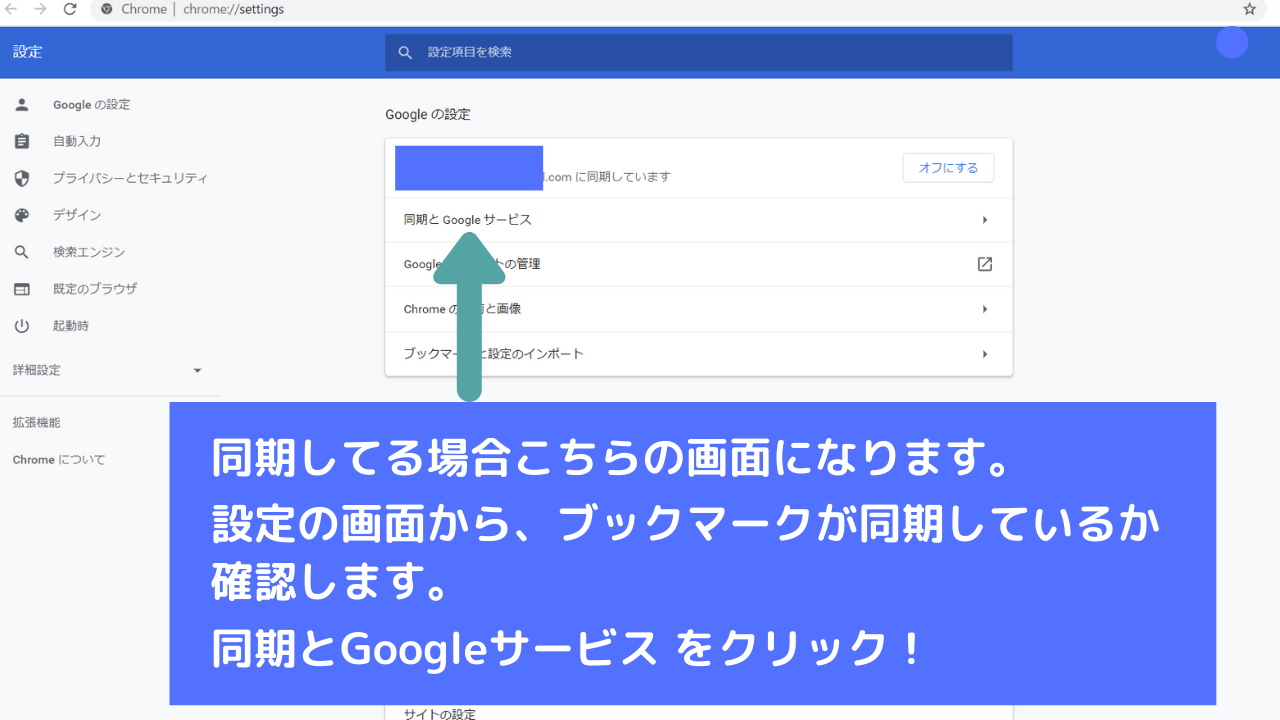Screen dimensions: 1280x720
Task: Open 同期と Google サービス
Action: point(699,220)
